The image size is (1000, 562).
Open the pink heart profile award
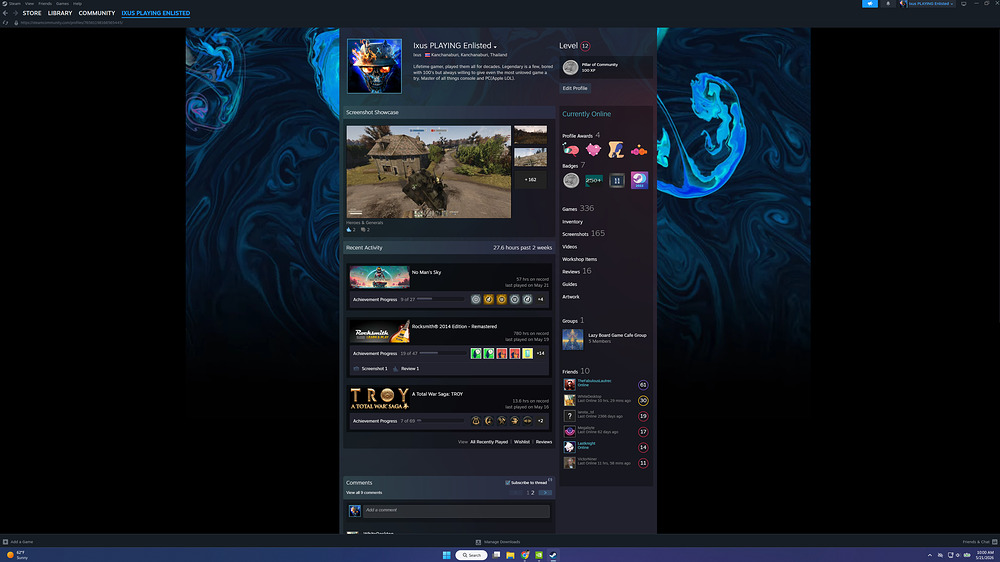pos(593,150)
